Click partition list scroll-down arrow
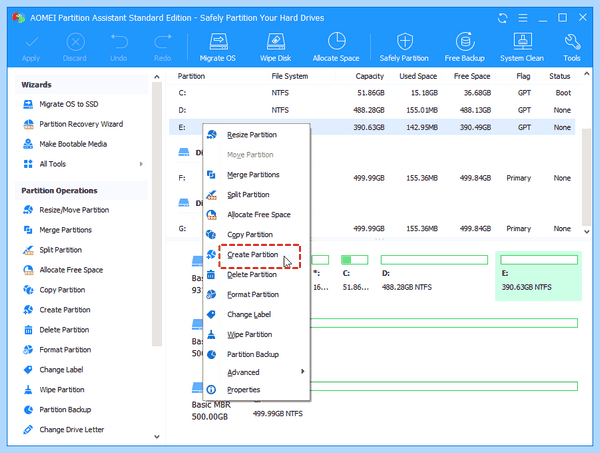This screenshot has height=453, width=600. (586, 231)
